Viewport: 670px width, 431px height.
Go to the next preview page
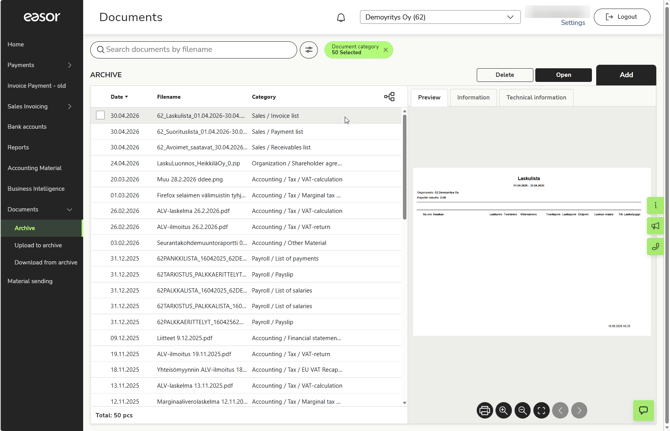tap(579, 410)
